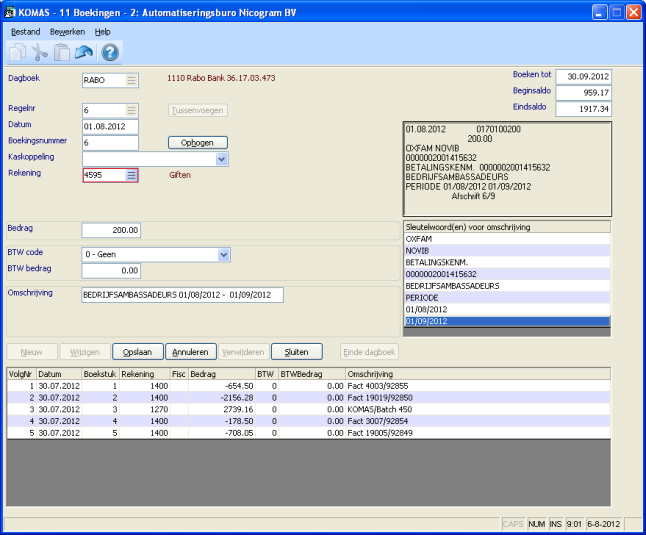Click the Omschrijving column header in table
646x535 pixels.
coord(478,374)
